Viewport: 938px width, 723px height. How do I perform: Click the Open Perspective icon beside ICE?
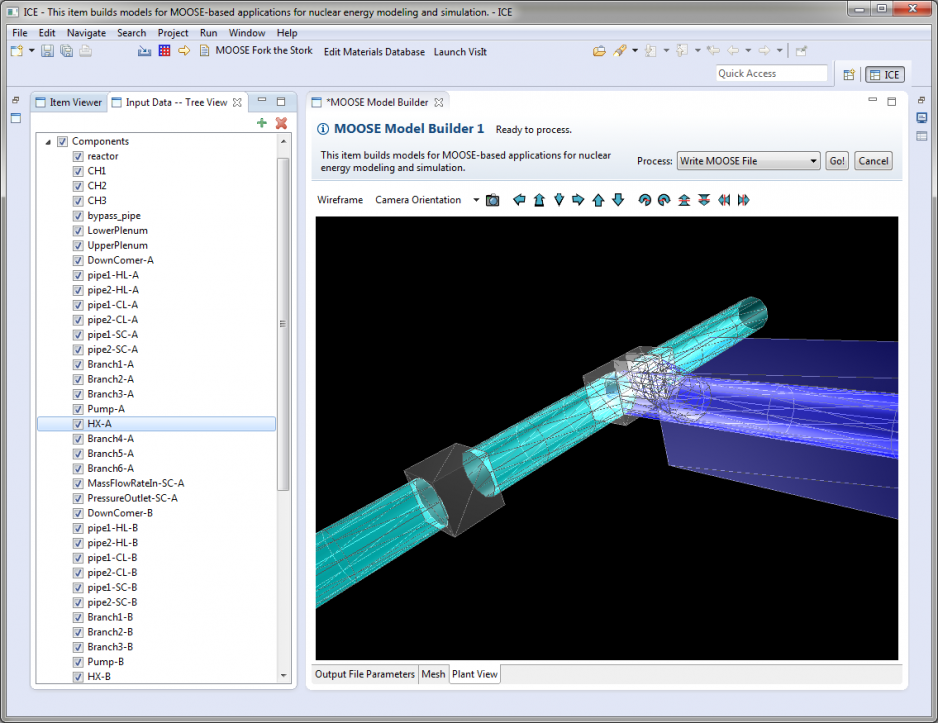pyautogui.click(x=849, y=74)
